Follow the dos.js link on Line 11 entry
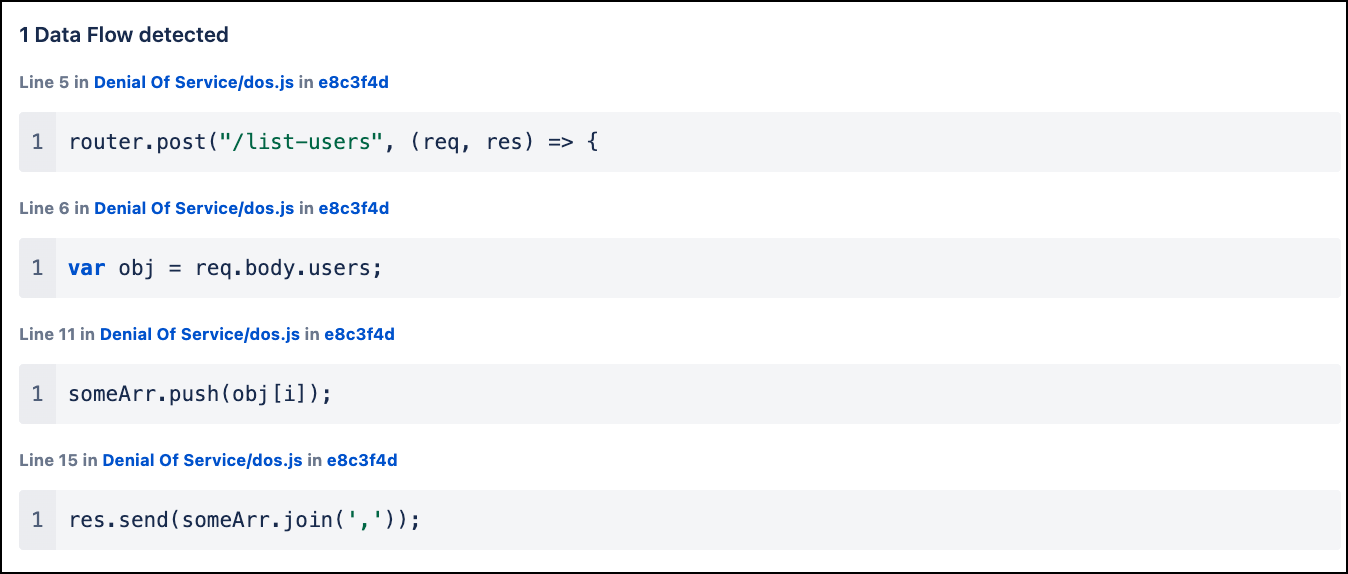Image resolution: width=1348 pixels, height=574 pixels. [200, 334]
